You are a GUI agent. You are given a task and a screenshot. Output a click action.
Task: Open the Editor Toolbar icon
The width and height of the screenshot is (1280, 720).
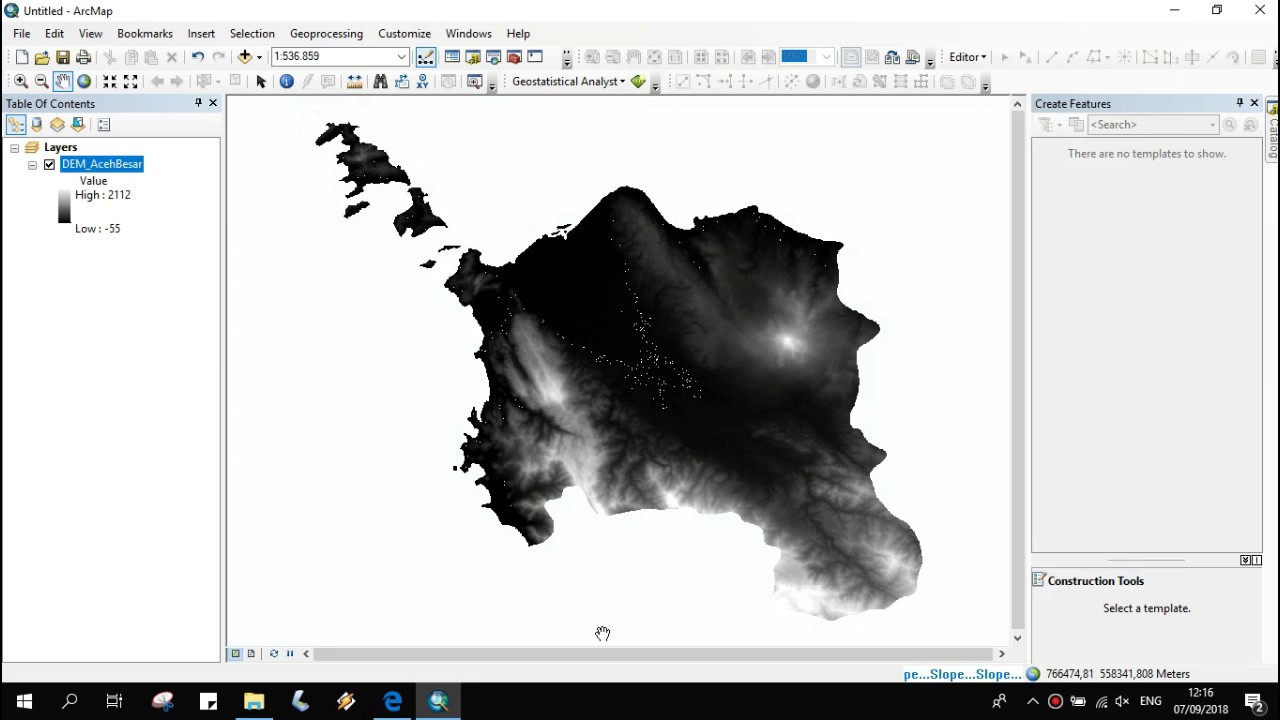[426, 57]
